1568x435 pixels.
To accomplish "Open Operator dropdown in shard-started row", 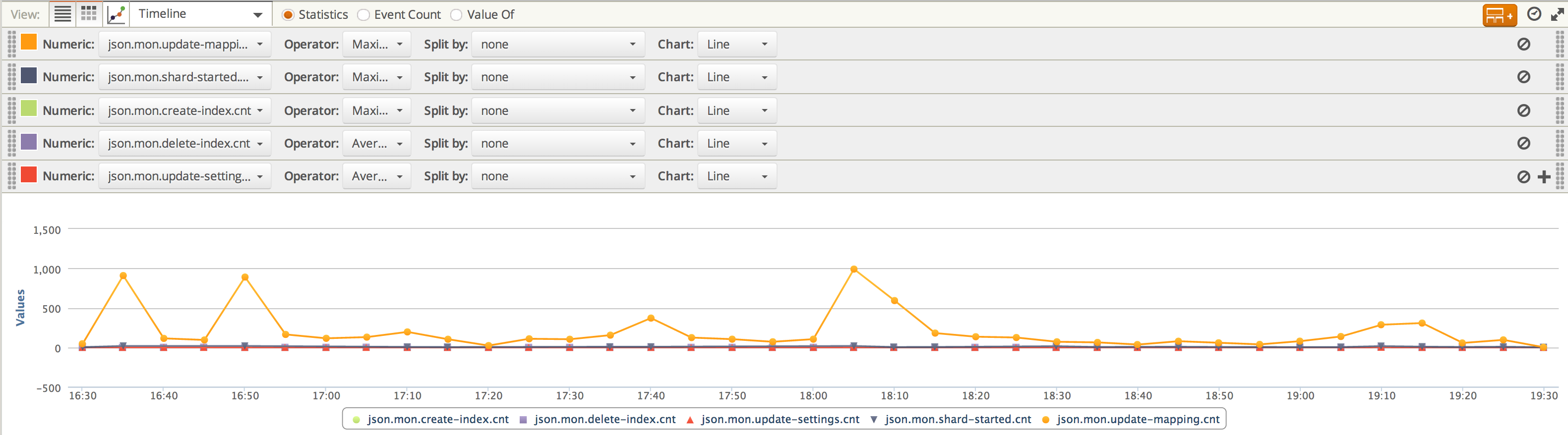I will pyautogui.click(x=376, y=77).
